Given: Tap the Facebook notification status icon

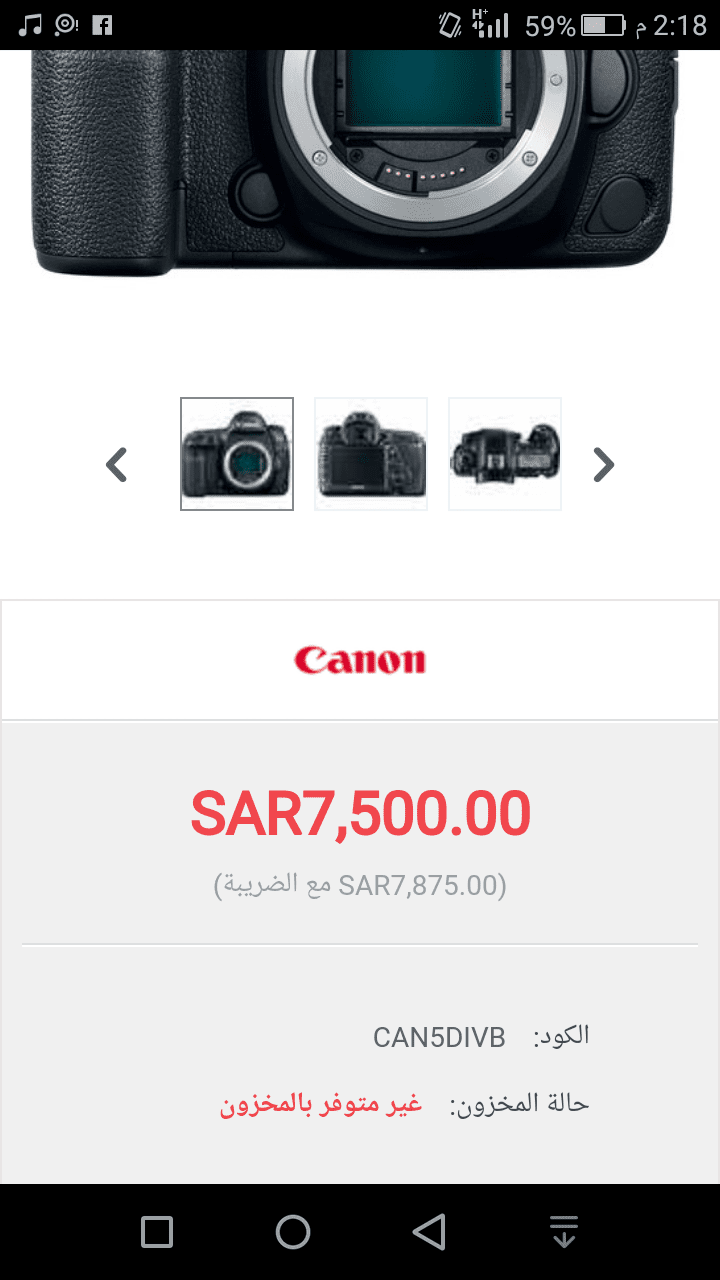Looking at the screenshot, I should click(102, 24).
